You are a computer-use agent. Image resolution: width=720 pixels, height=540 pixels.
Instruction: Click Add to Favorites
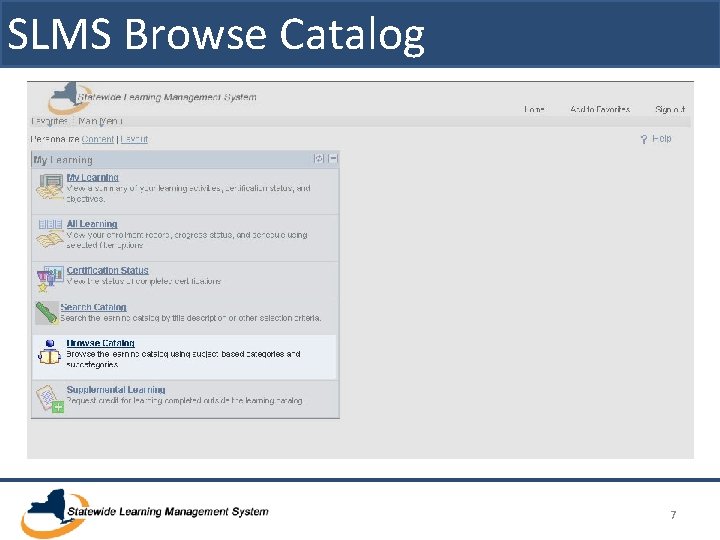click(x=600, y=109)
